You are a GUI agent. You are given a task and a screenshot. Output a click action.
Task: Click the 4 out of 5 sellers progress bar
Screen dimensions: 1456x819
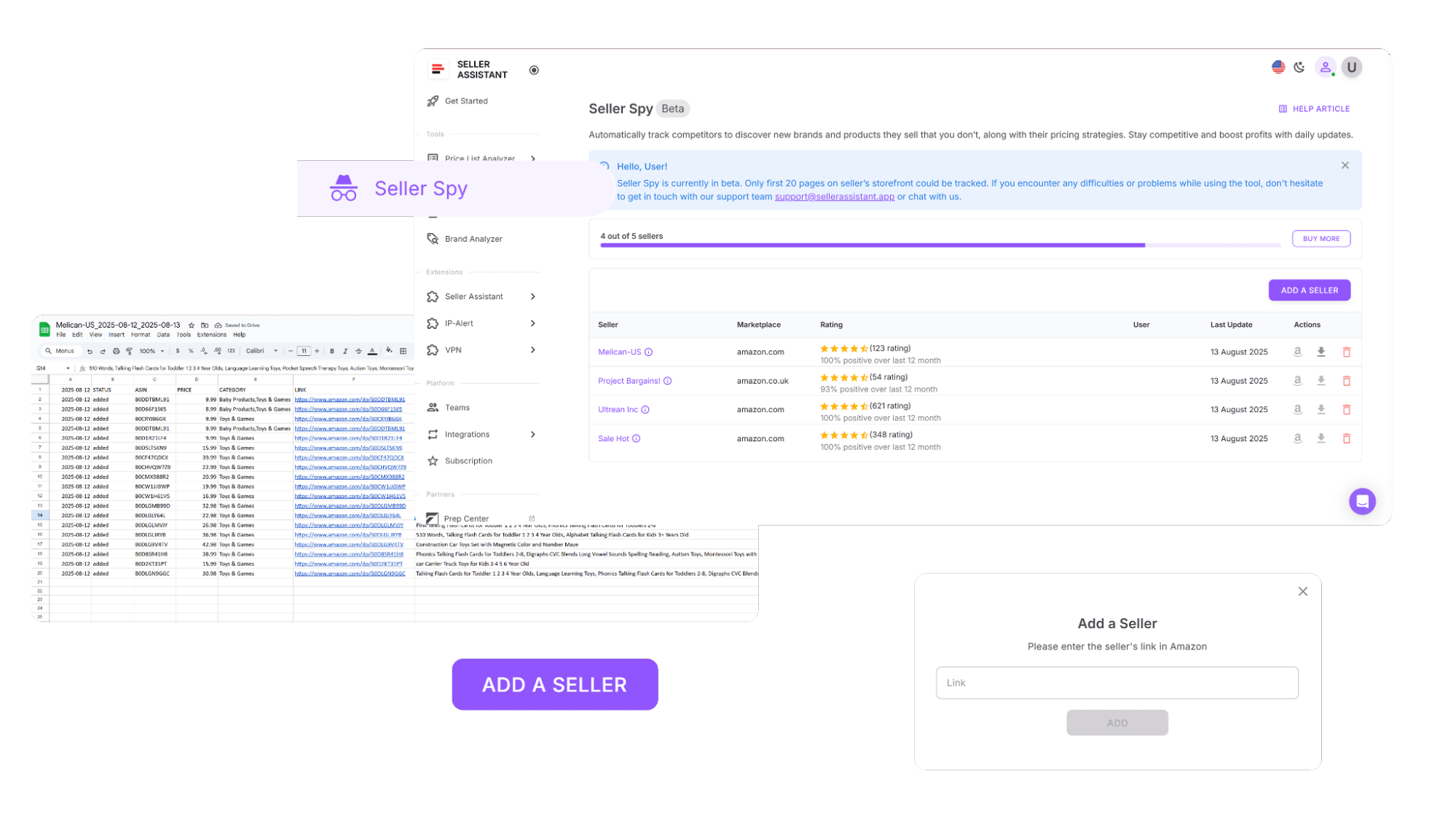point(940,245)
